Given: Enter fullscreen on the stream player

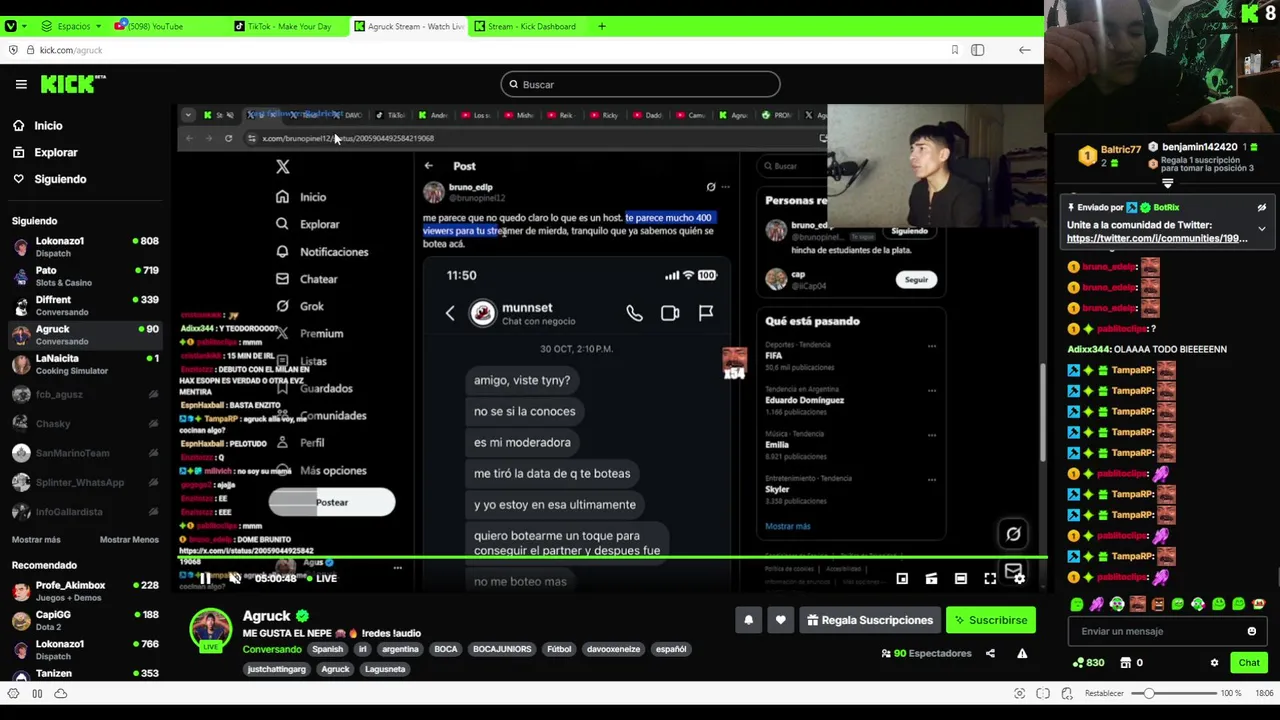Looking at the screenshot, I should point(990,578).
